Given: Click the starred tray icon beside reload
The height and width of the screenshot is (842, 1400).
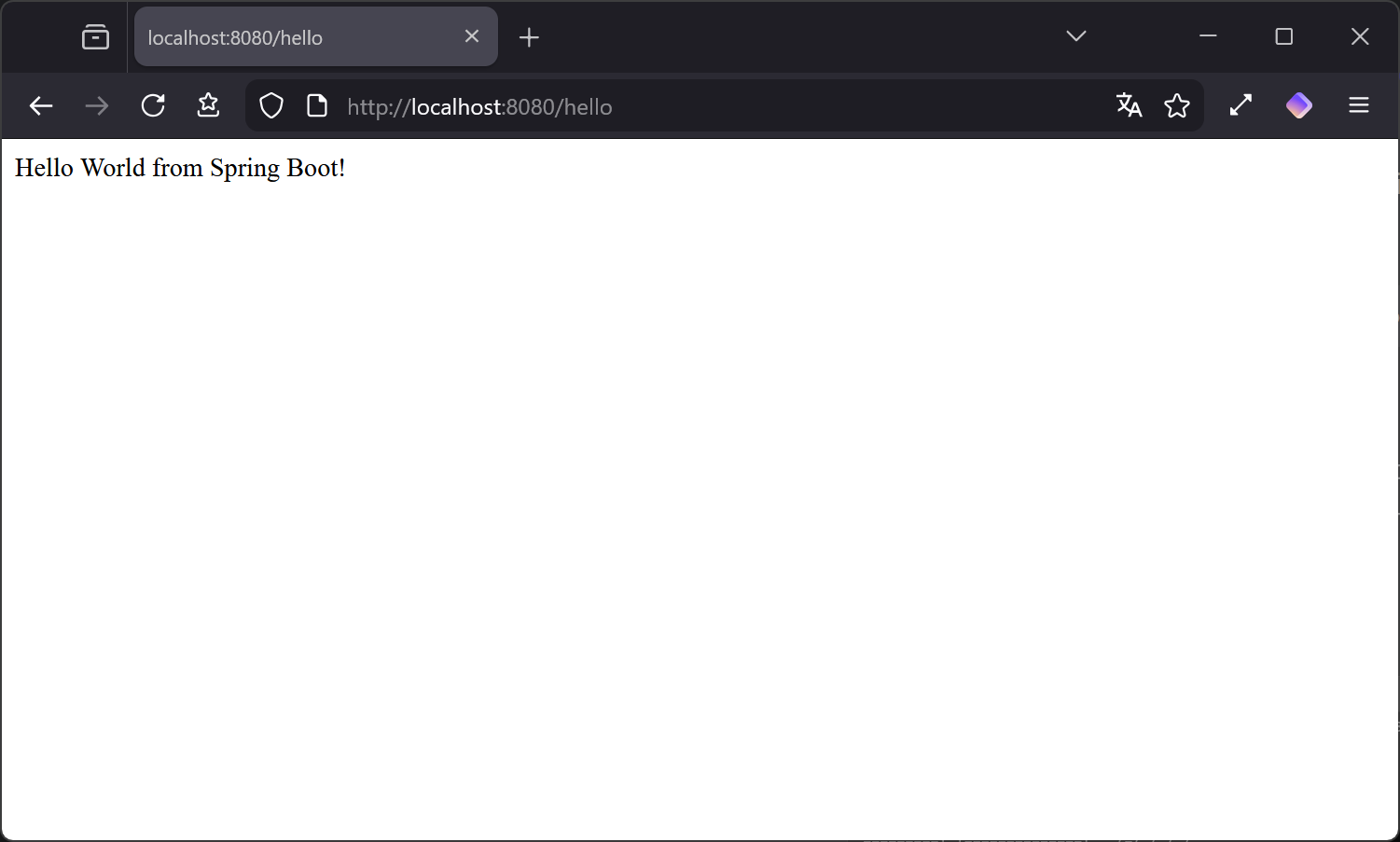Looking at the screenshot, I should (208, 106).
